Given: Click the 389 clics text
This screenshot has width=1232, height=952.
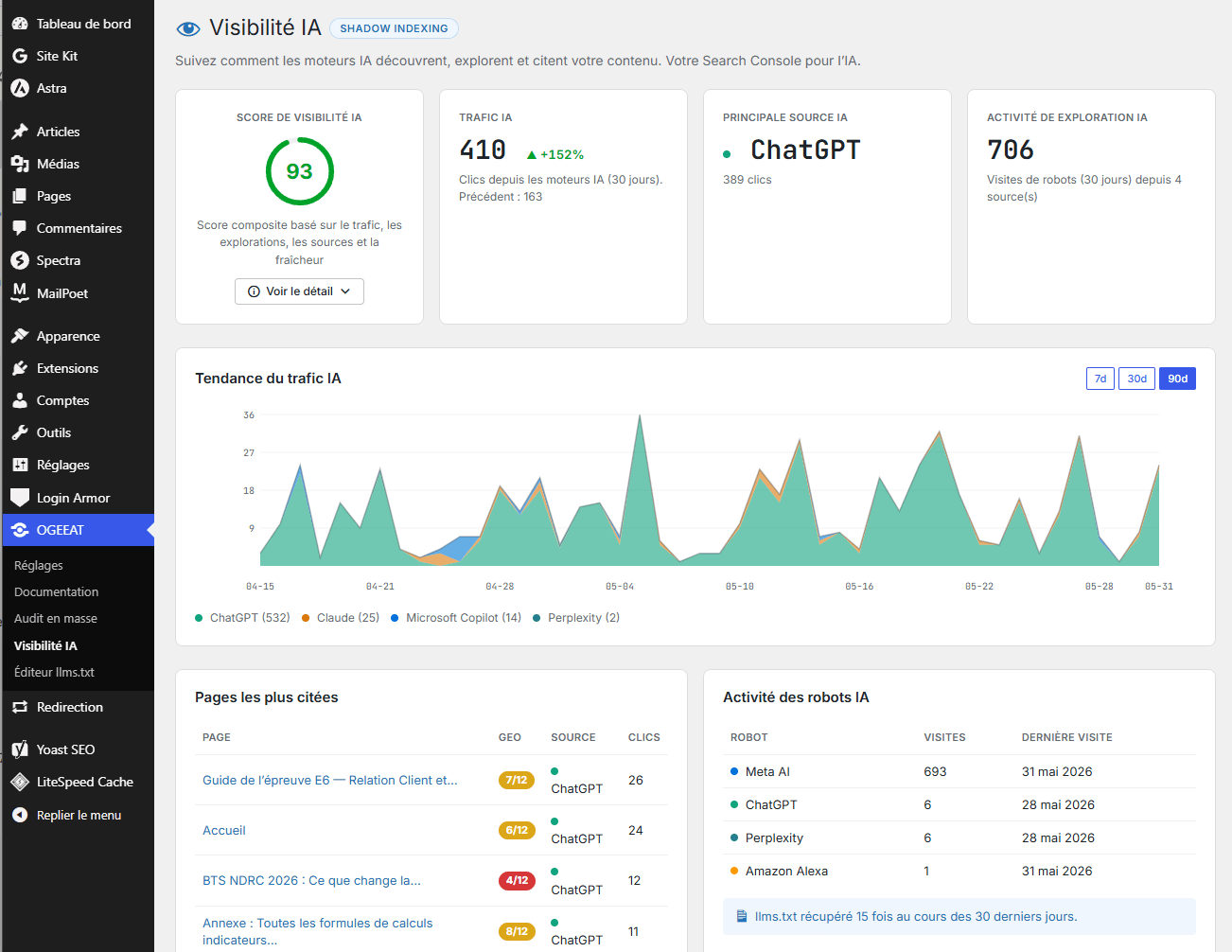Looking at the screenshot, I should point(748,180).
